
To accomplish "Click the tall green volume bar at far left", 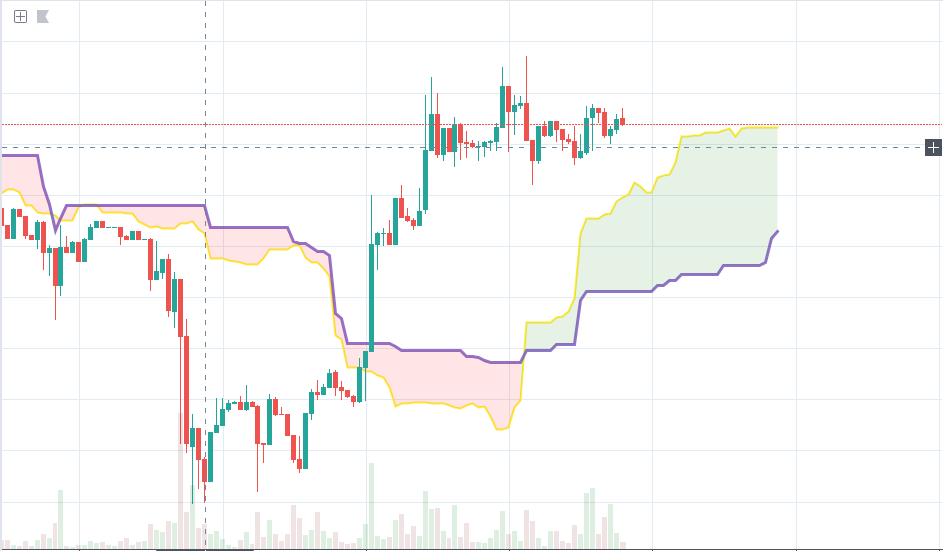I will click(x=60, y=518).
